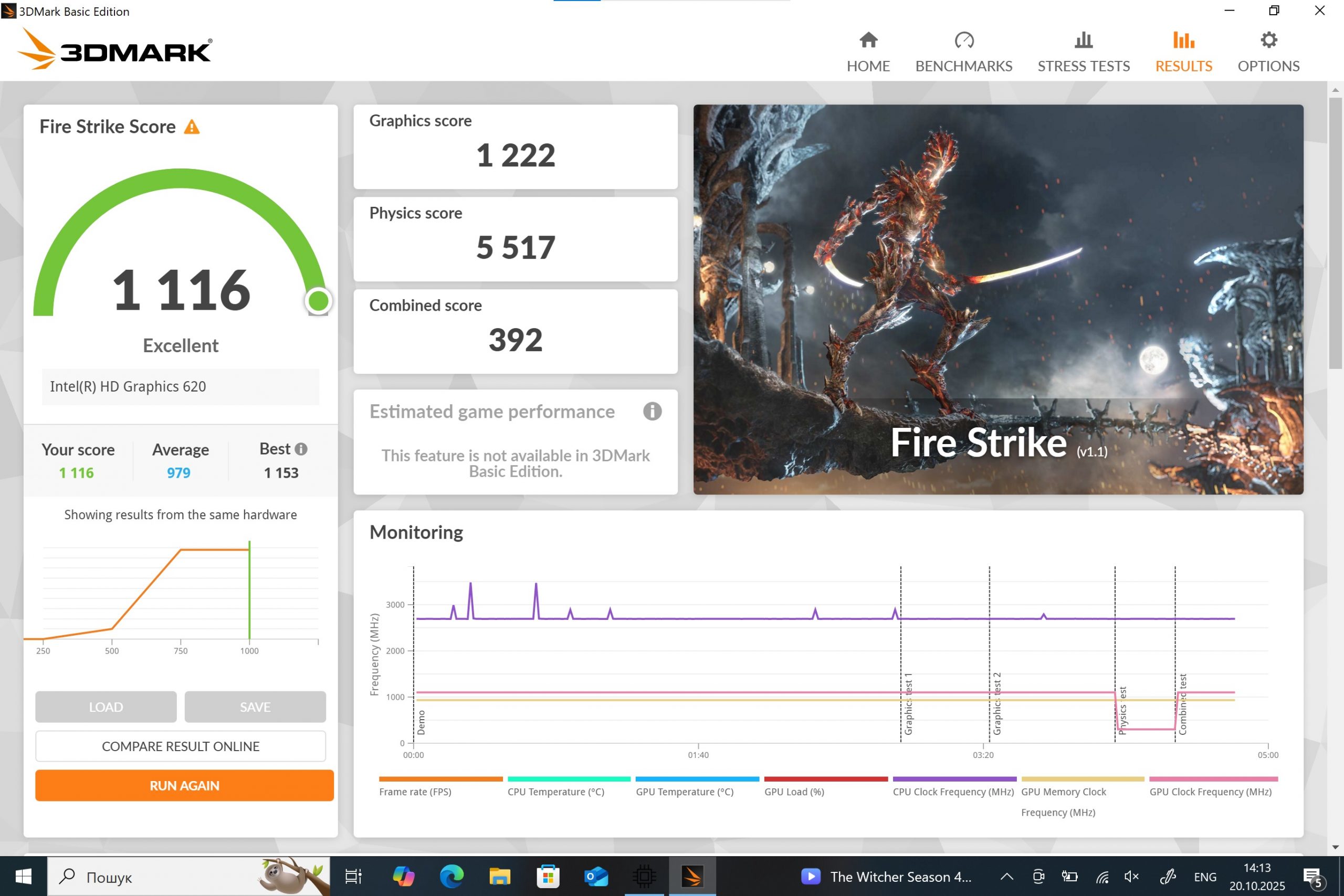This screenshot has width=1344, height=896.
Task: Expand hidden system tray icons chevron
Action: 1007,877
